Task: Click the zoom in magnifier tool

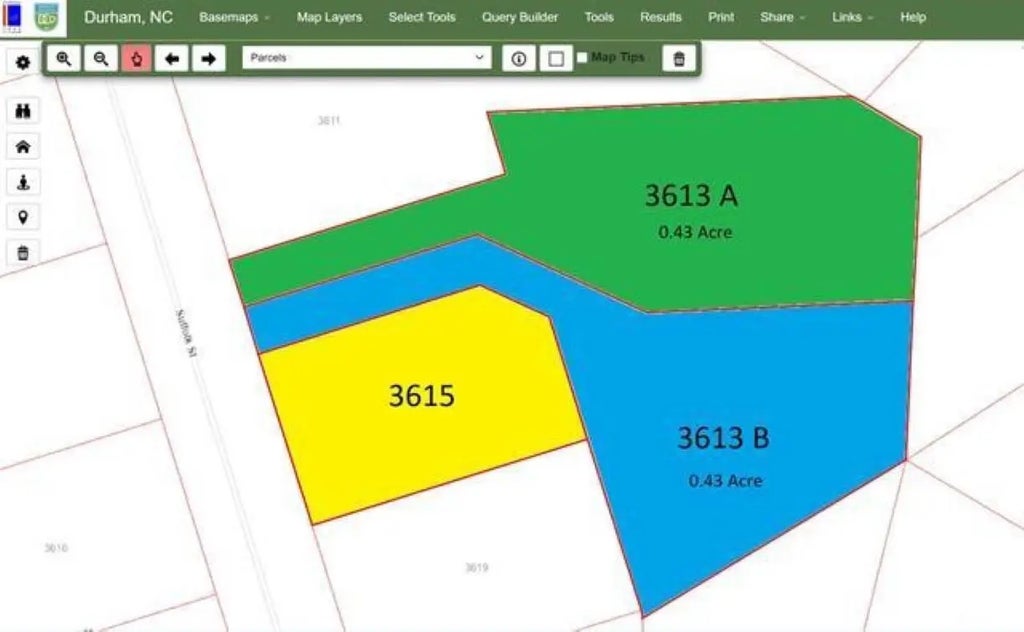Action: coord(64,59)
